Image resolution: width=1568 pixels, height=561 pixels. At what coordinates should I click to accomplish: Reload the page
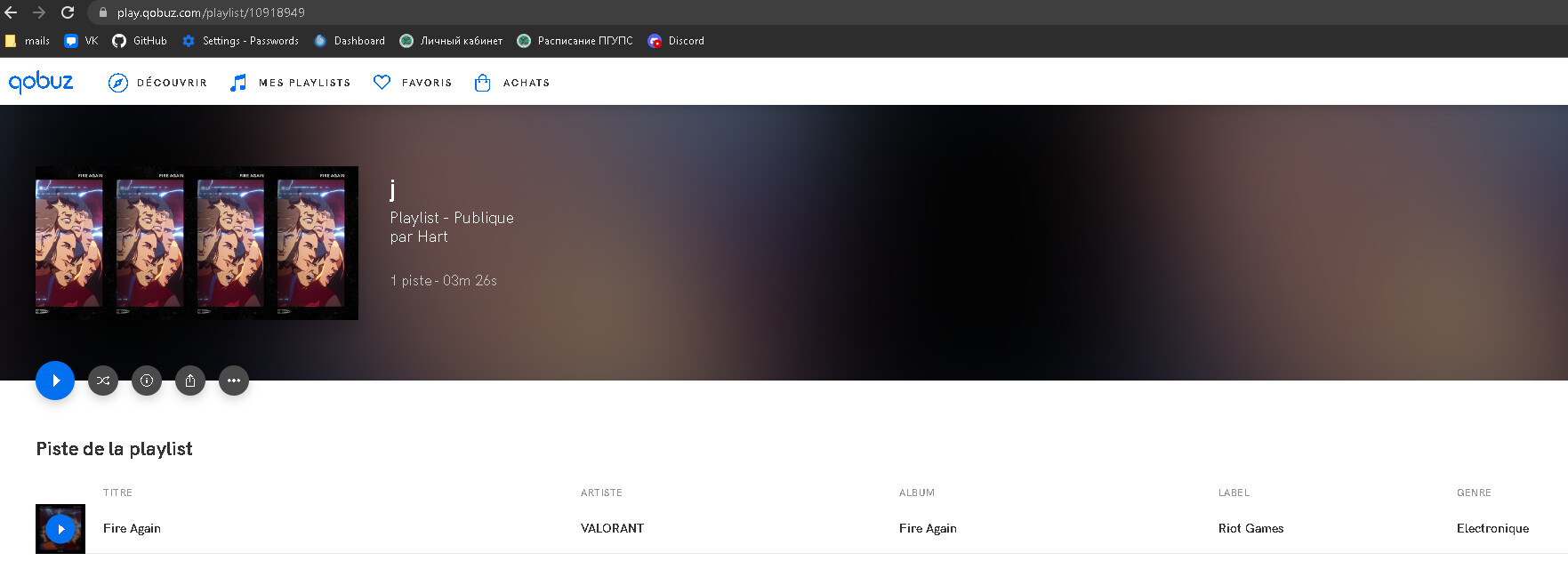point(68,12)
